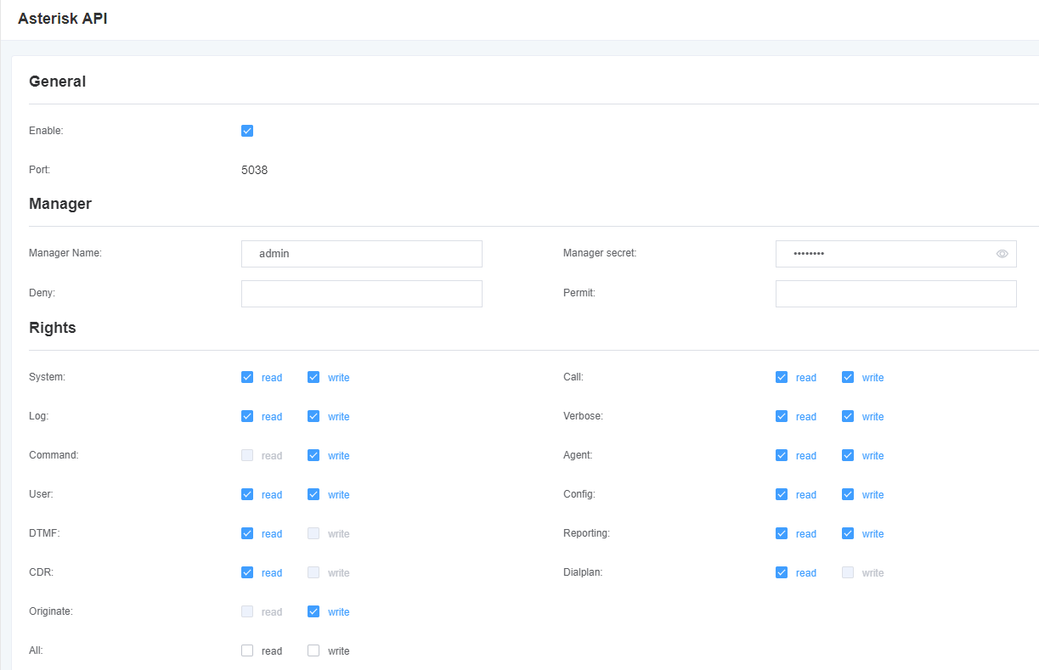Disable Agent write permission
Viewport: 1039px width, 670px height.
point(848,455)
